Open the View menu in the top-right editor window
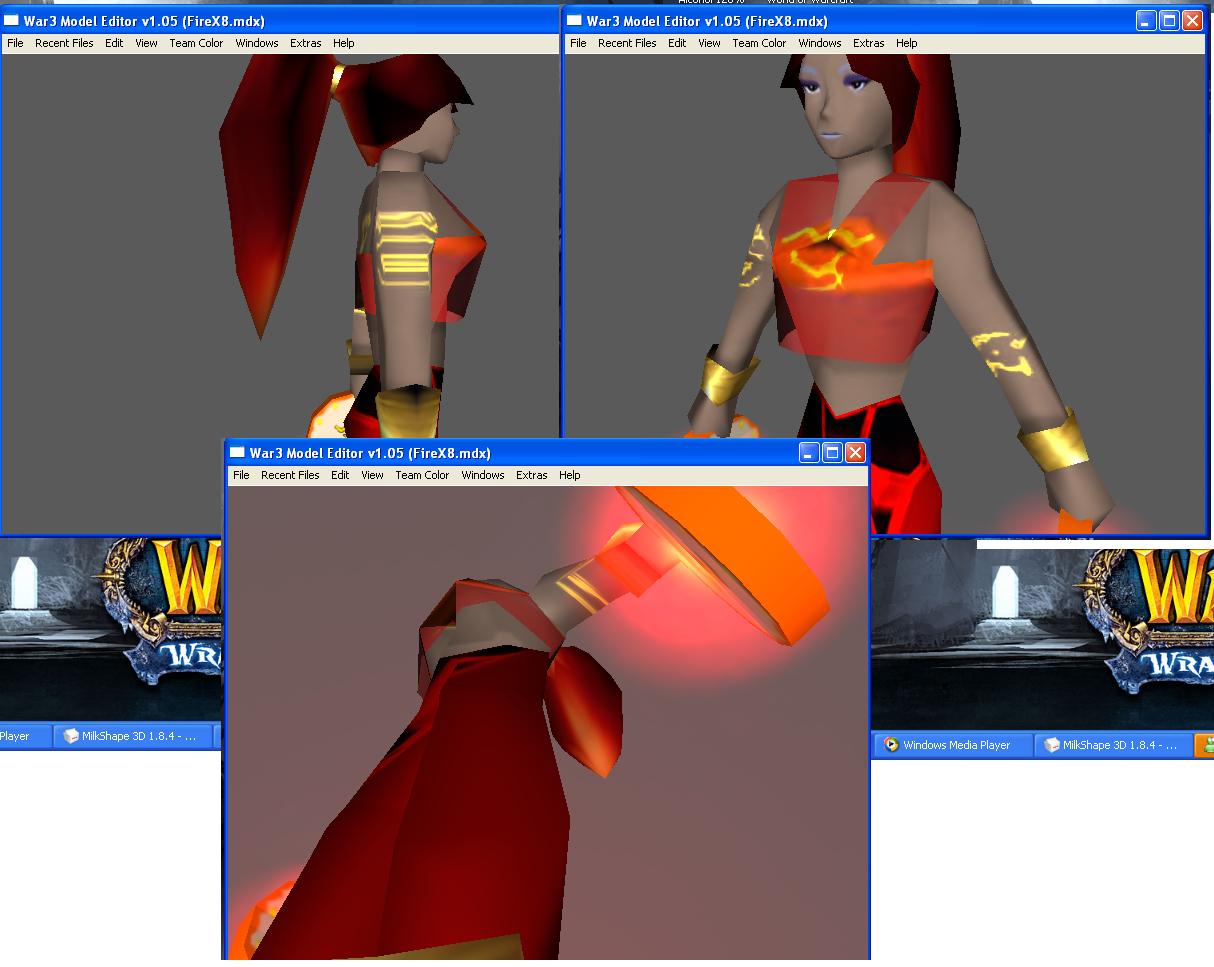The height and width of the screenshot is (967, 1214). (x=709, y=43)
